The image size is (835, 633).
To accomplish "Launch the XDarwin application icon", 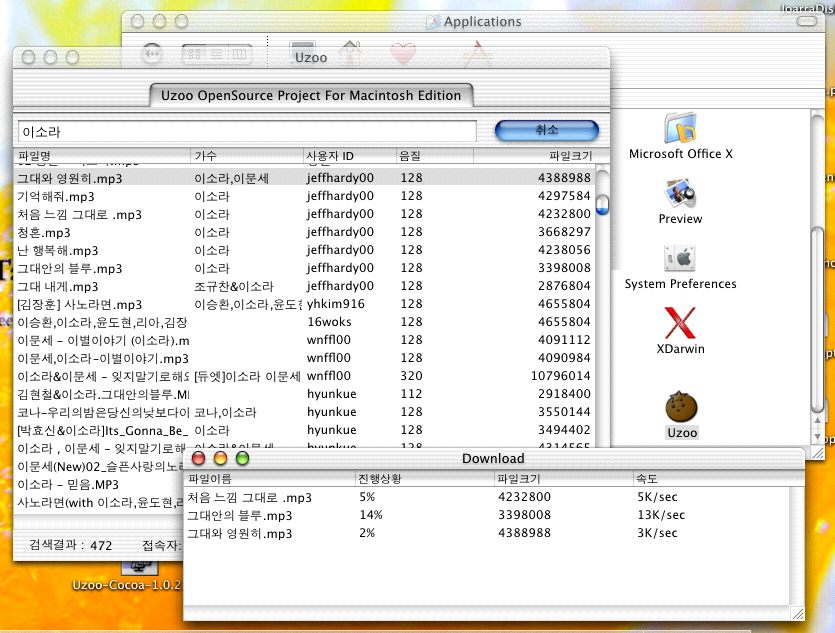I will point(680,325).
